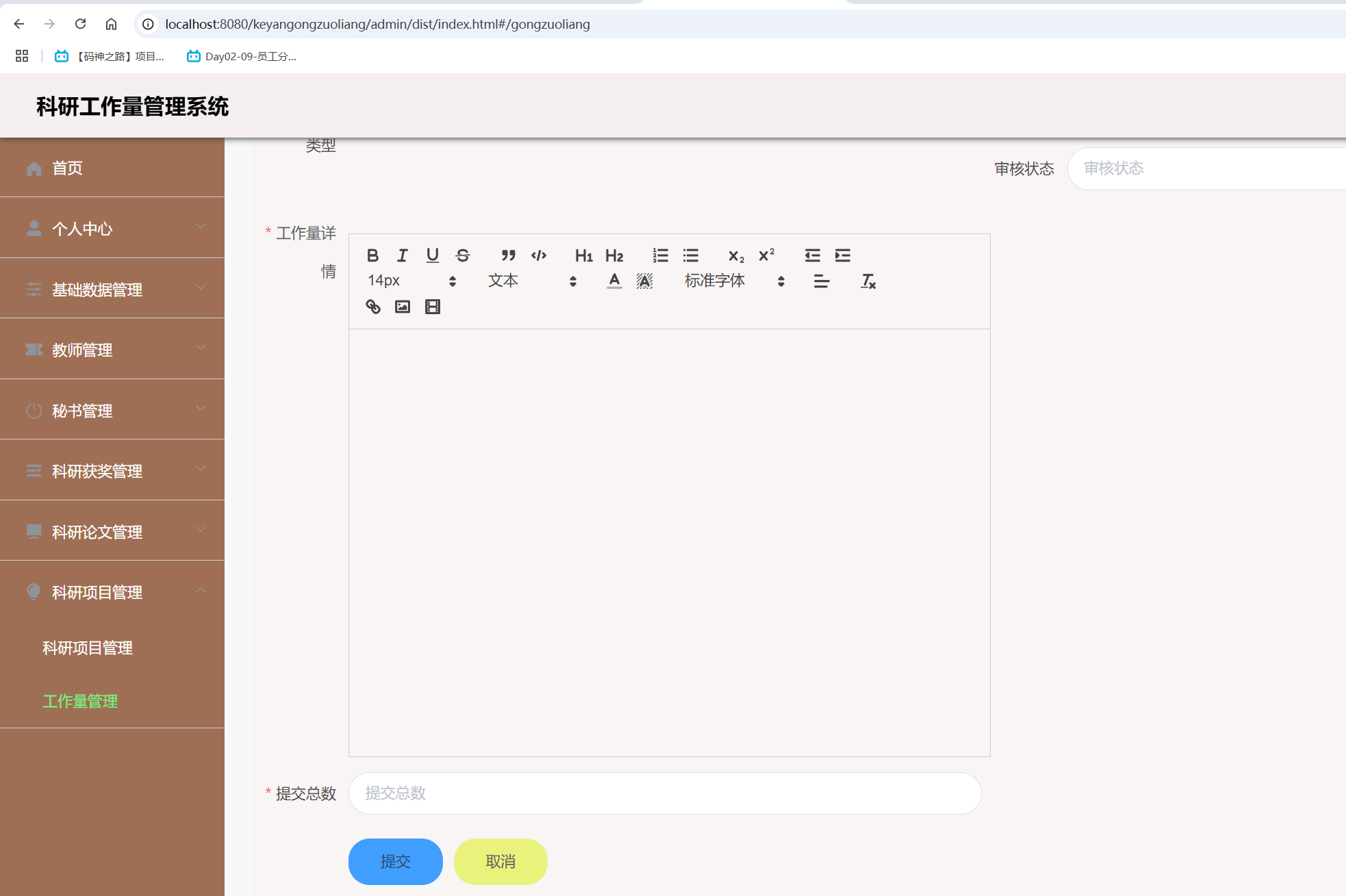Click the browser address bar URL
Image resolution: width=1346 pixels, height=896 pixels.
377,24
